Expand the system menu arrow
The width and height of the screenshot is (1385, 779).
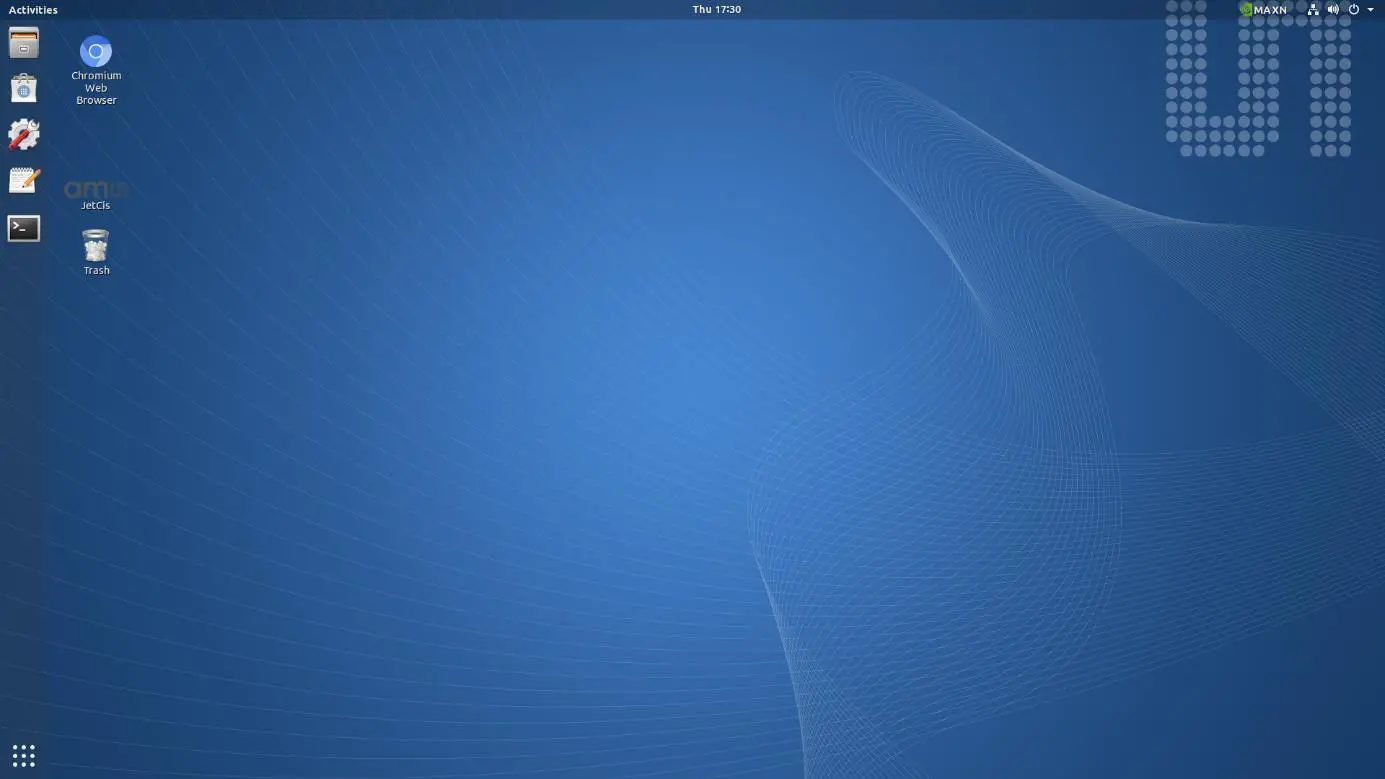click(1370, 9)
